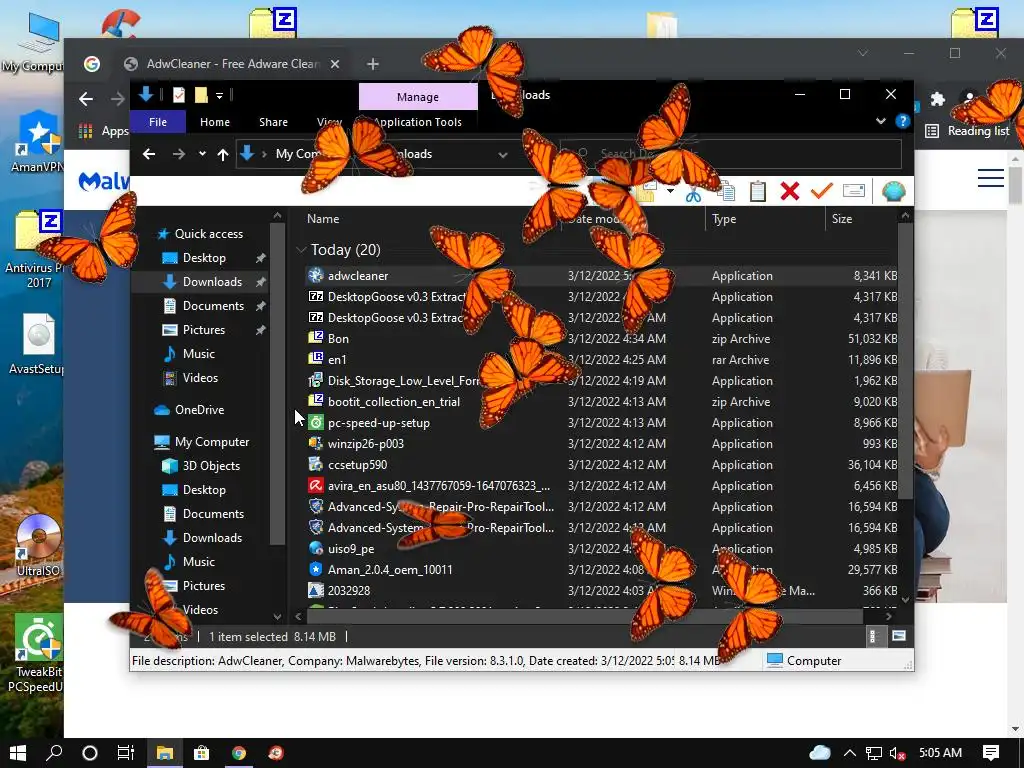This screenshot has width=1024, height=768.
Task: Open Apps shortcut in Chrome bookmarks bar
Action: [104, 131]
